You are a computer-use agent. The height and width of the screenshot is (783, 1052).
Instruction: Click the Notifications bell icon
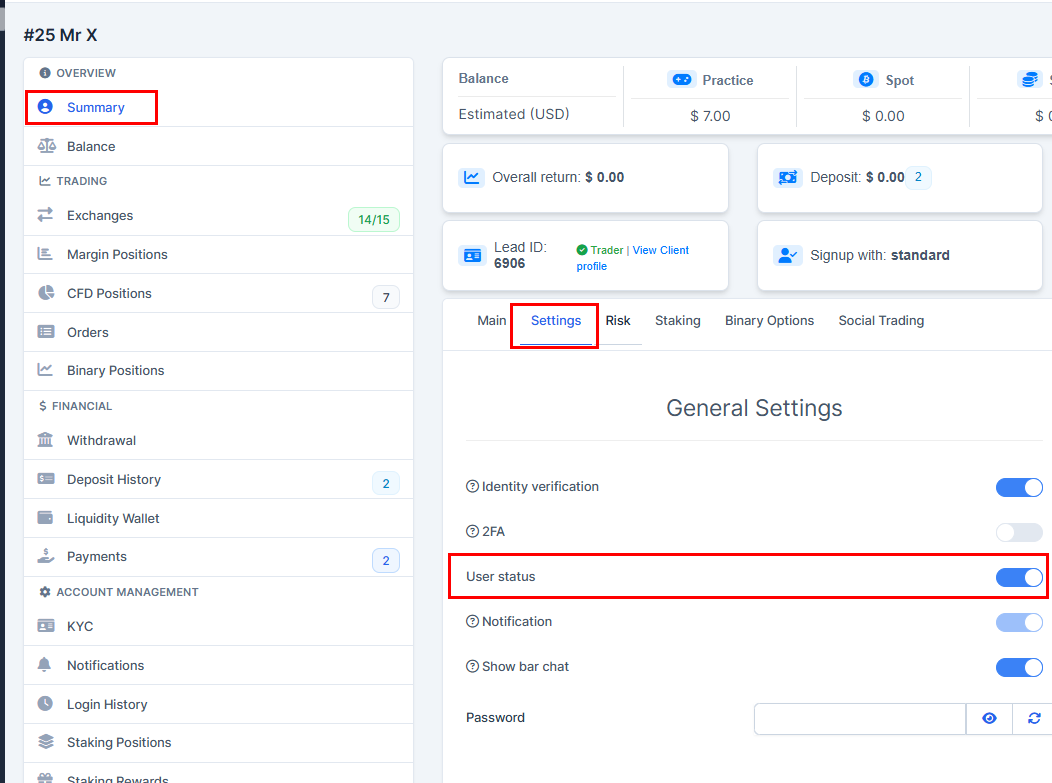pos(45,665)
